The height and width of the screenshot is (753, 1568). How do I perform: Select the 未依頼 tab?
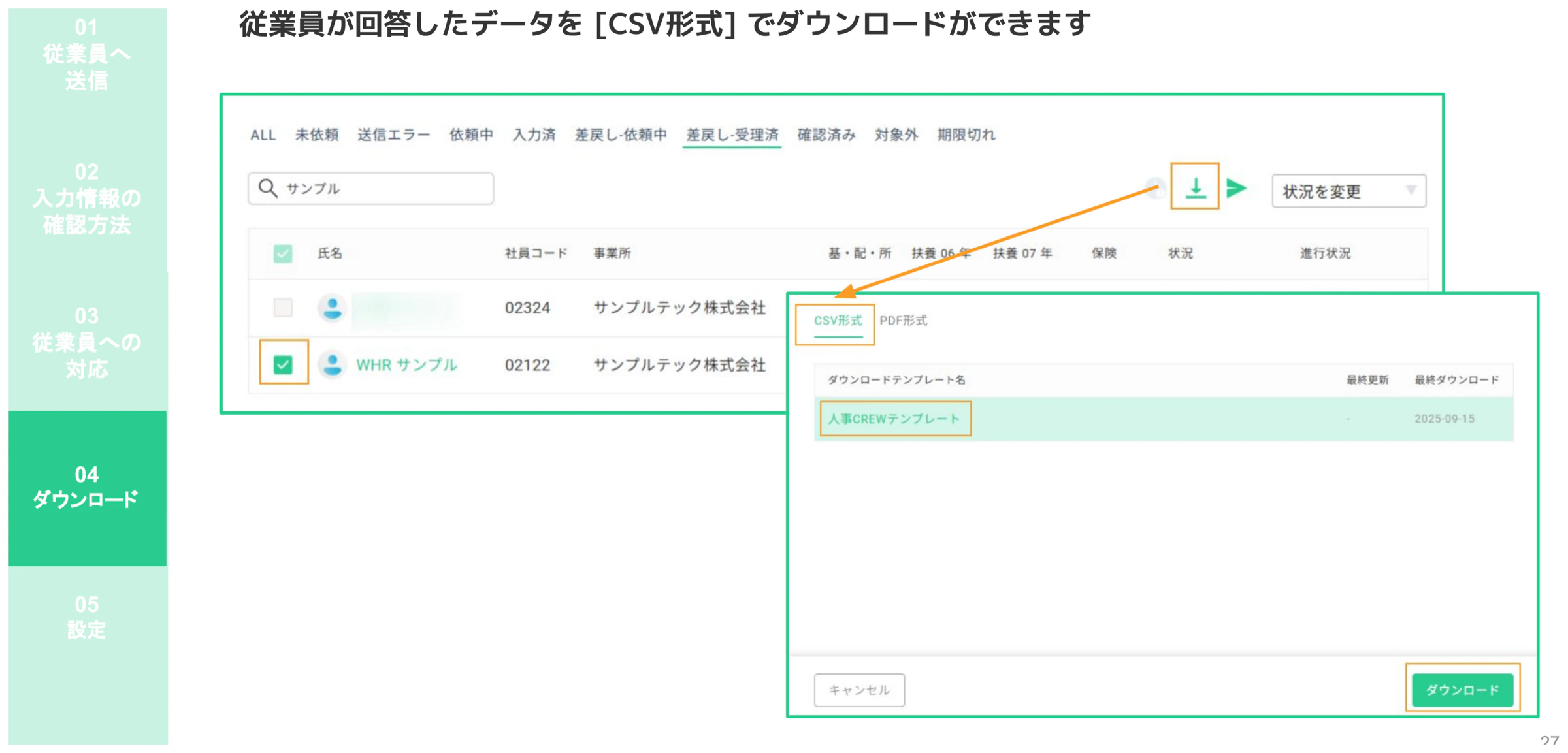point(317,135)
